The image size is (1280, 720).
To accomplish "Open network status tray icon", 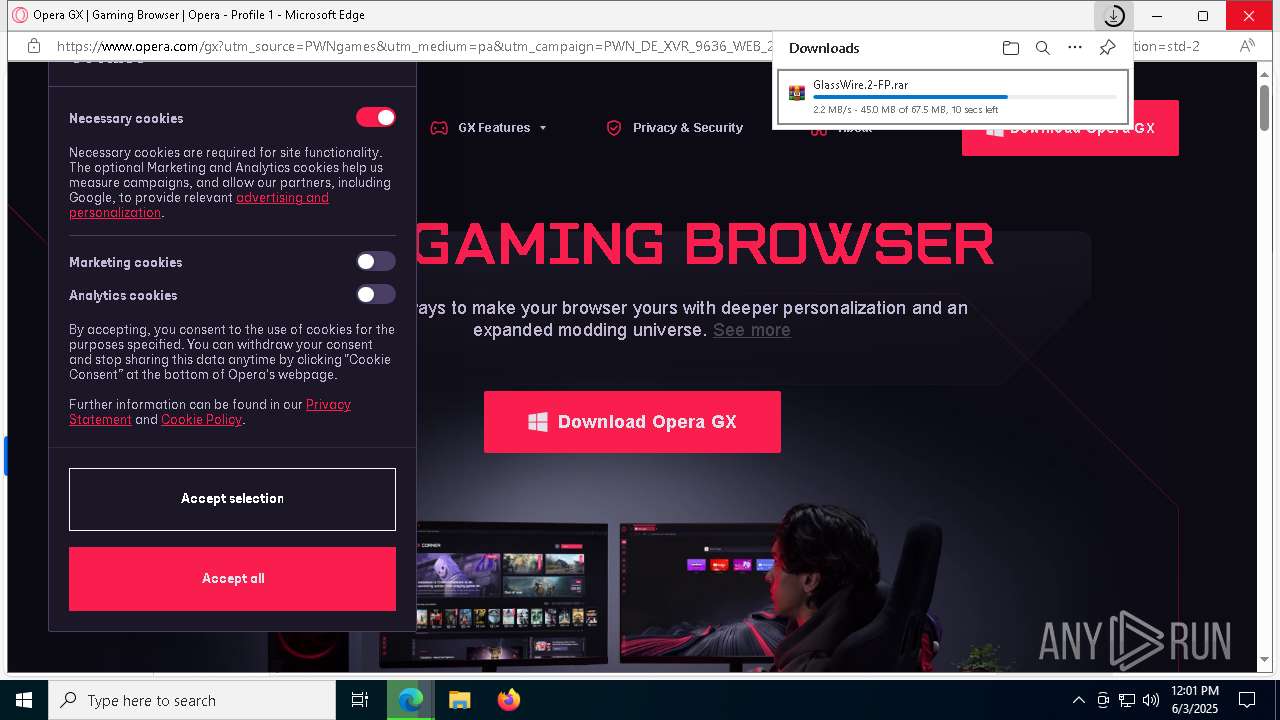I will [1127, 700].
